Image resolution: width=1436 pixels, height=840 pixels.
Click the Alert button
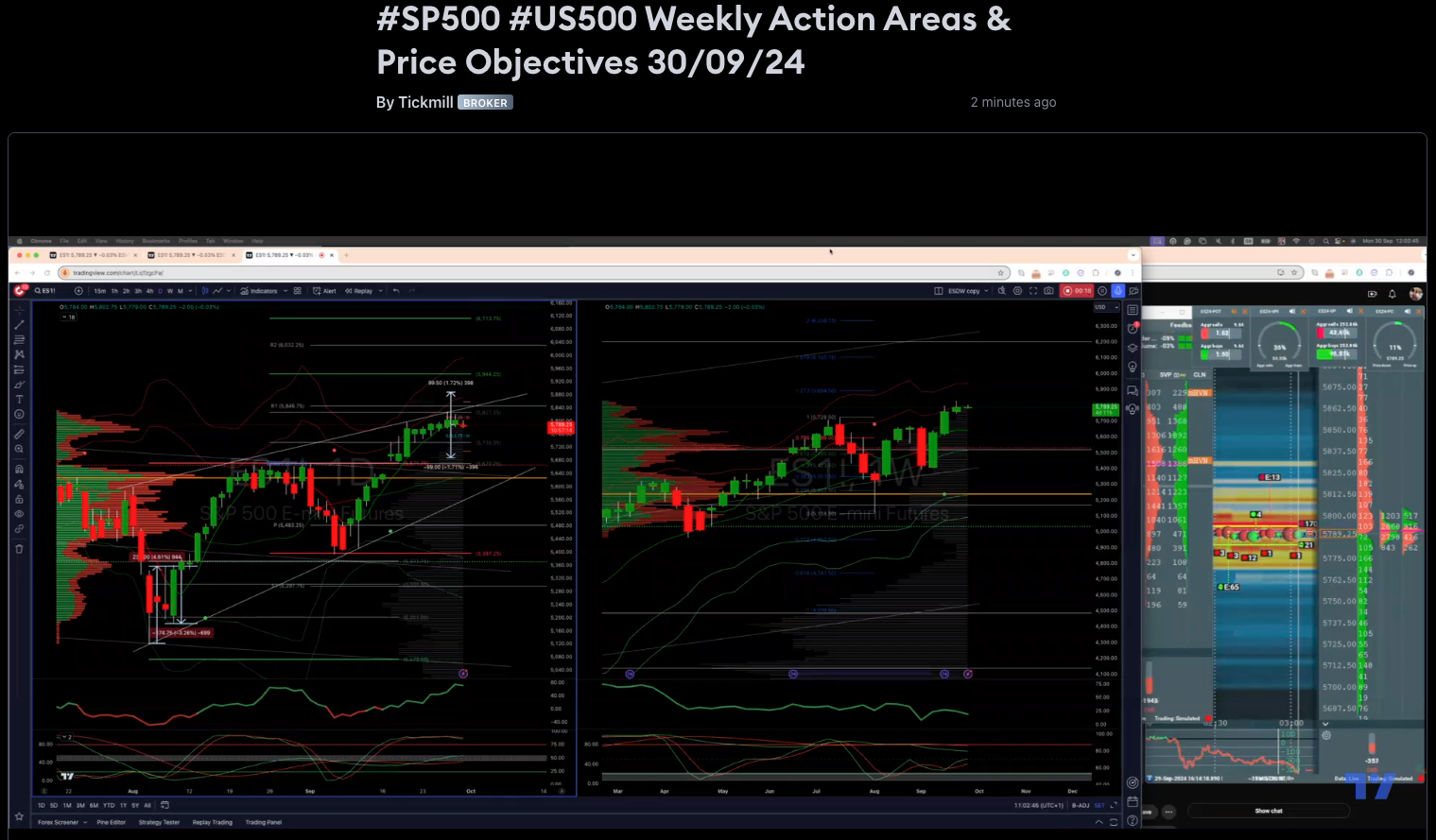(x=324, y=291)
